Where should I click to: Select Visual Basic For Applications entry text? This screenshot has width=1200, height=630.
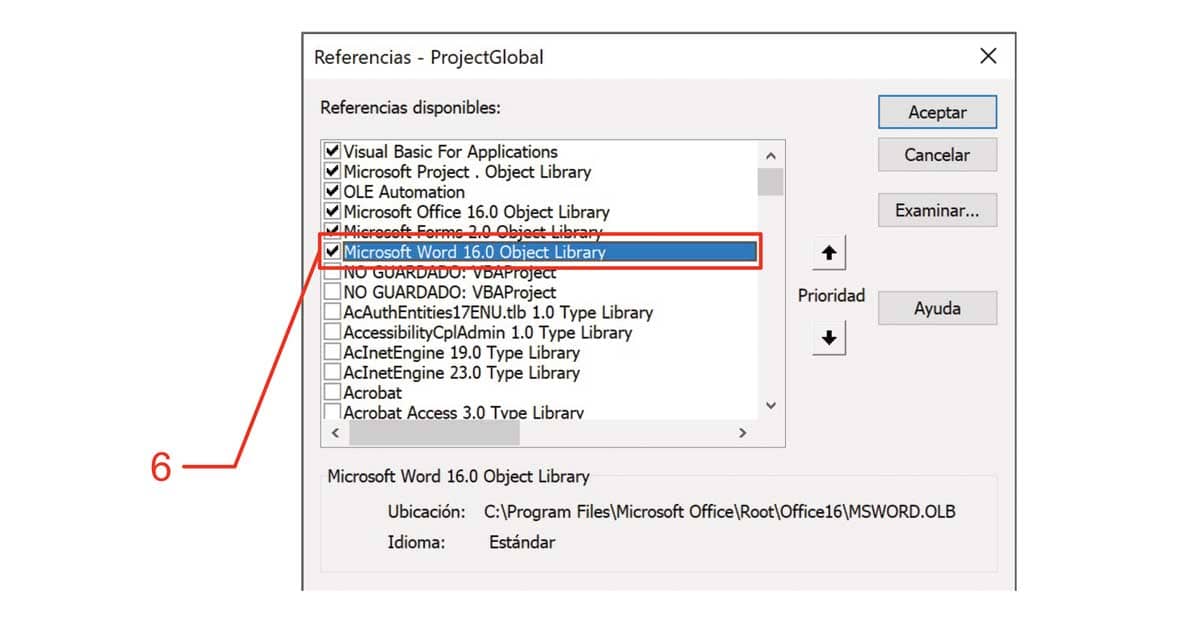[451, 152]
